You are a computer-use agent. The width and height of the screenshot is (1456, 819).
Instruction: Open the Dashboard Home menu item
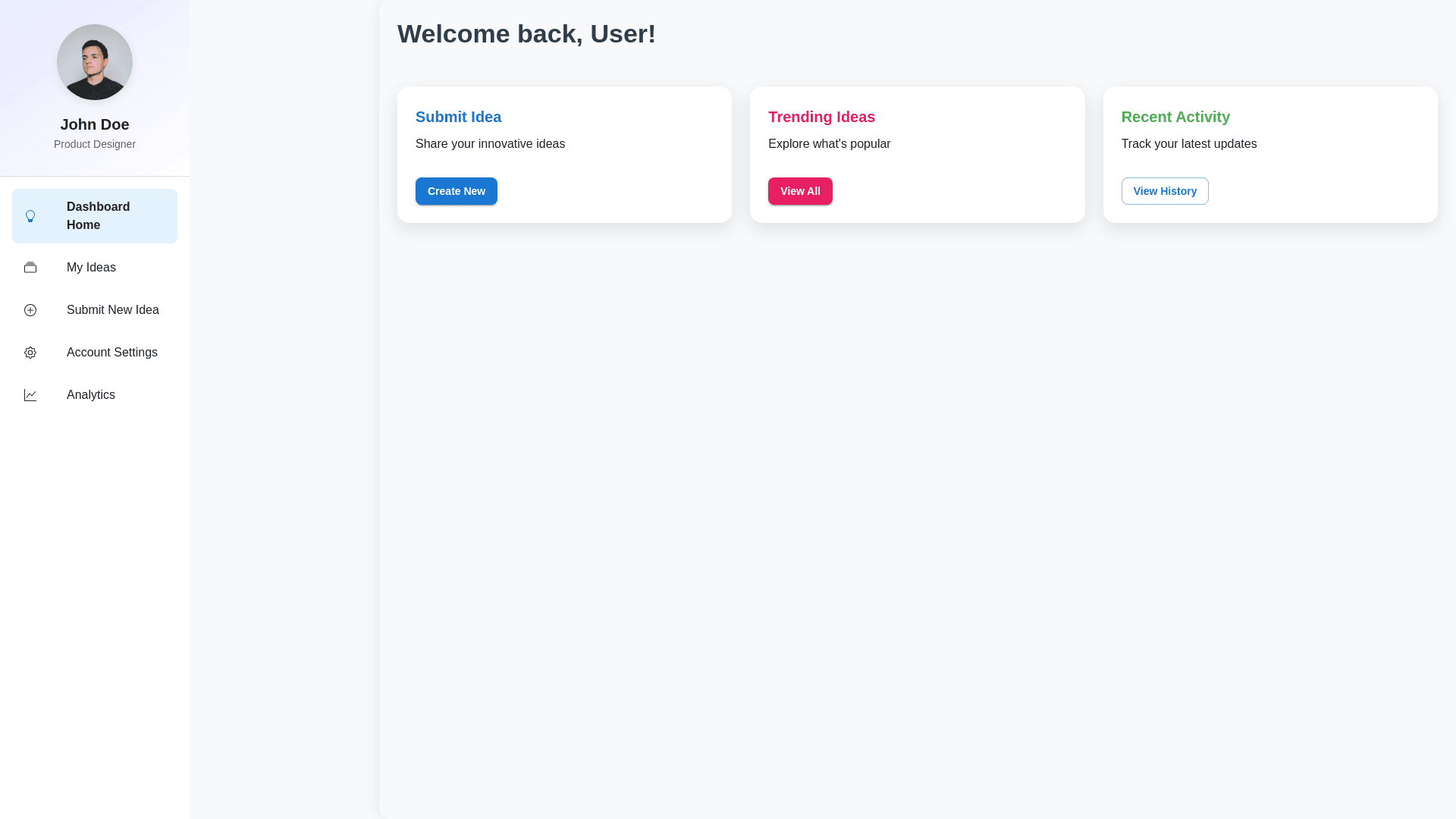click(99, 216)
